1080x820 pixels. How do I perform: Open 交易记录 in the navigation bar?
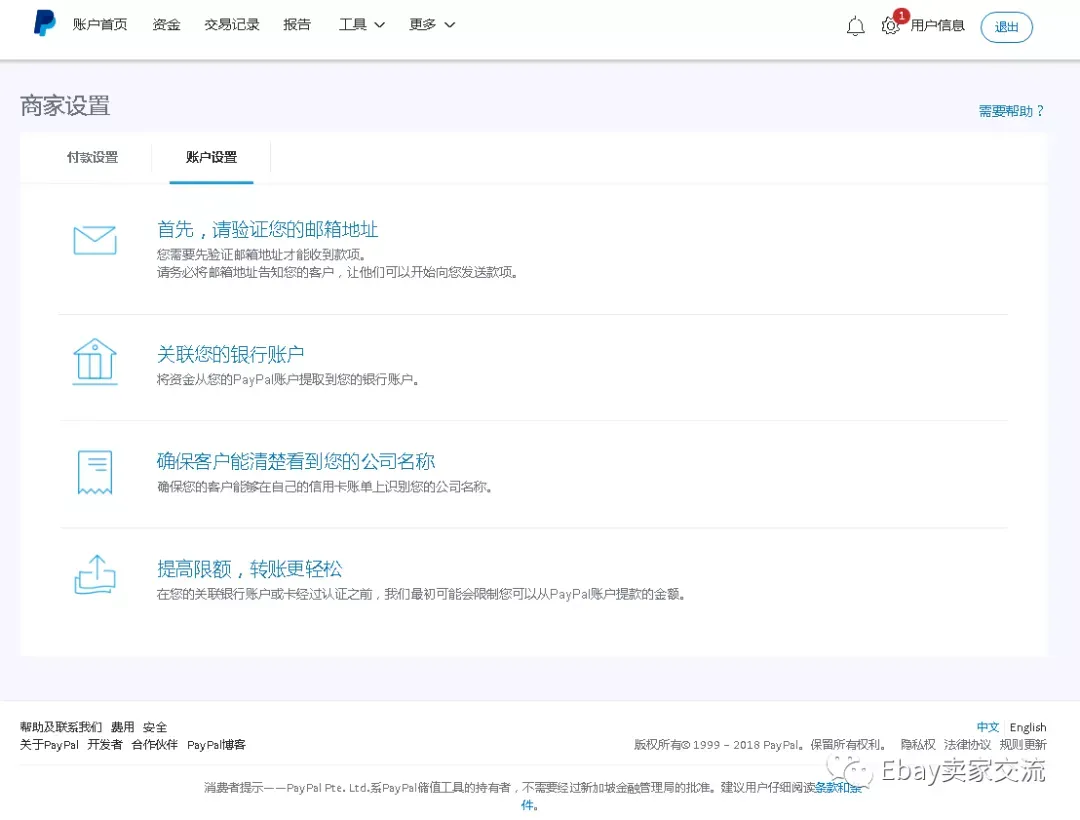pyautogui.click(x=232, y=25)
